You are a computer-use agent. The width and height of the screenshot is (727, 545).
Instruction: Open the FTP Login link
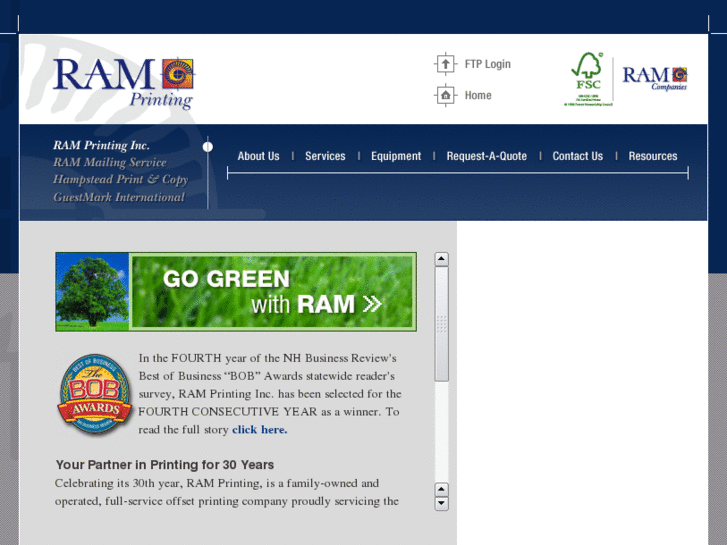(487, 64)
